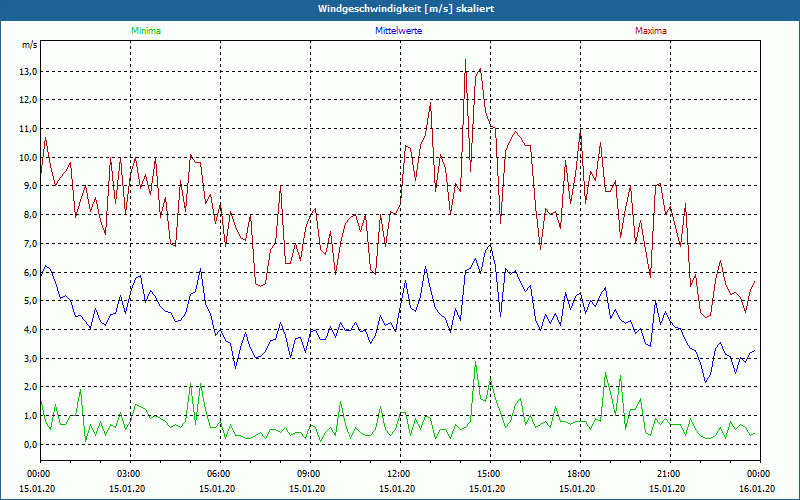Click the 03:00 time axis label
This screenshot has height=500, width=800.
tap(129, 474)
